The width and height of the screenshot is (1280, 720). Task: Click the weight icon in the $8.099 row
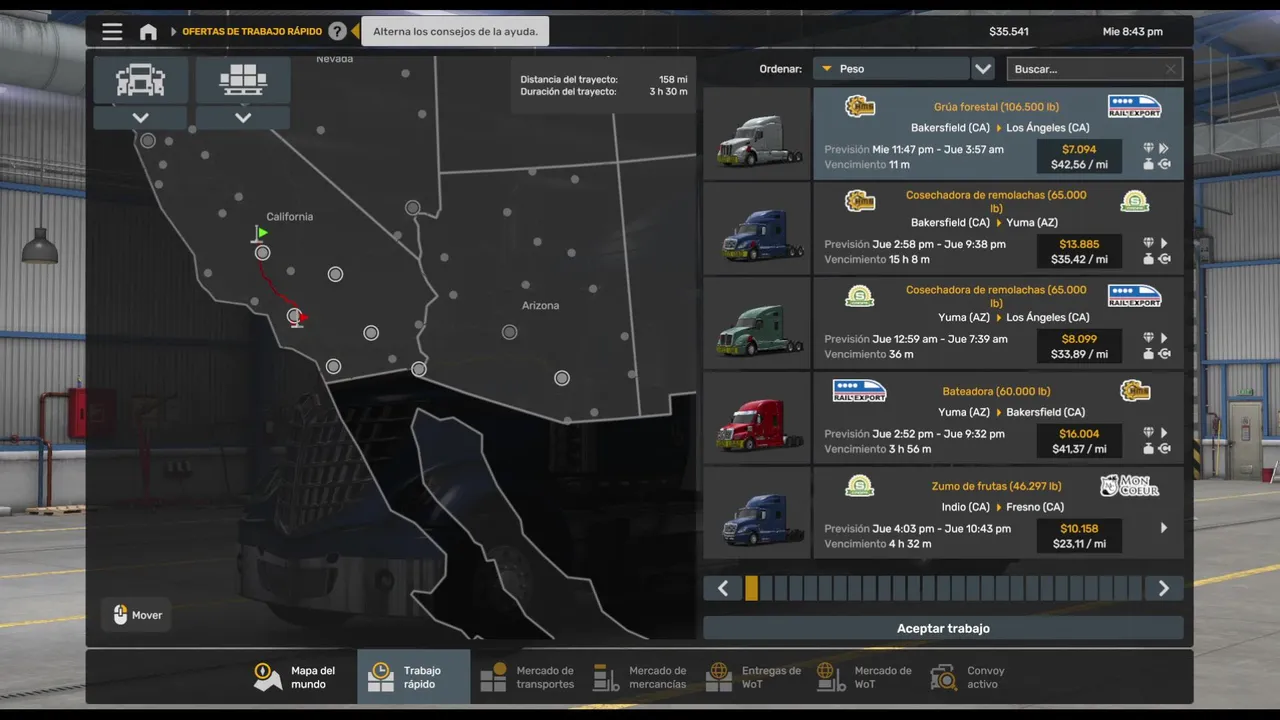[x=1148, y=354]
